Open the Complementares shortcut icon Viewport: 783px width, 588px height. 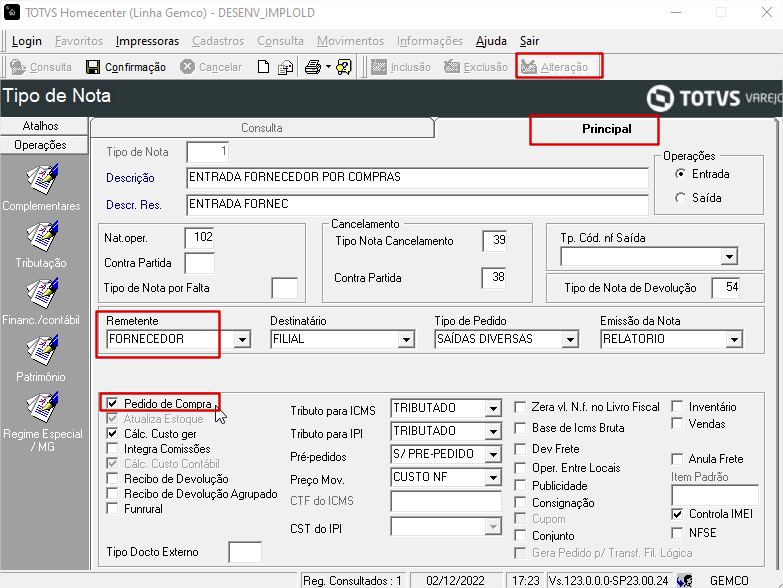(x=42, y=179)
